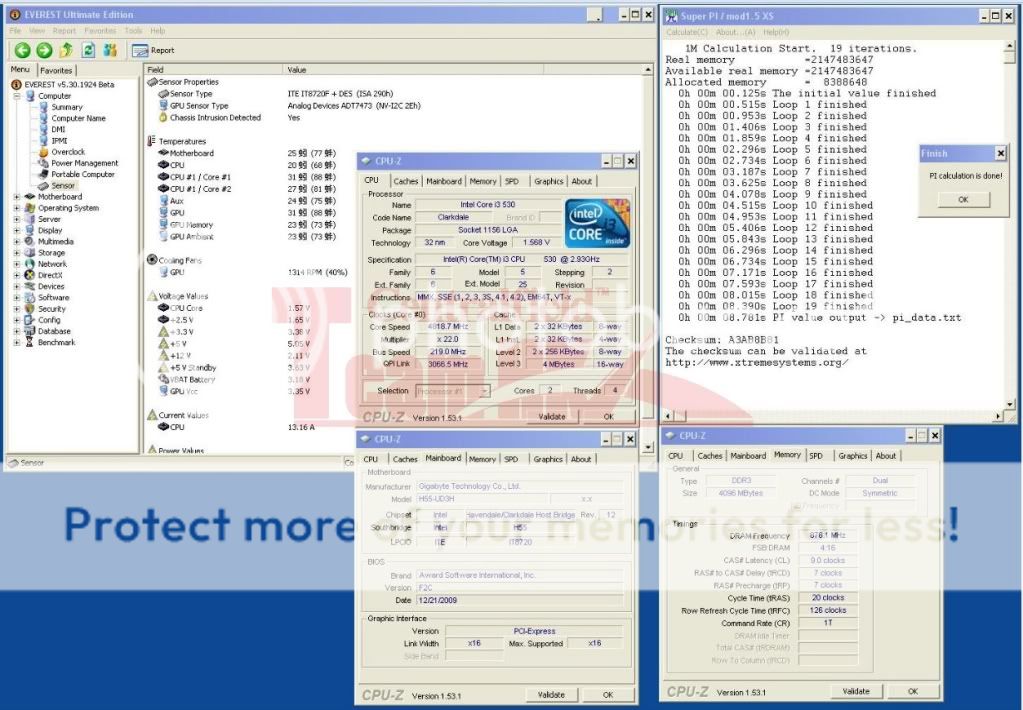The image size is (1023, 710).
Task: Click the Super PI horizontal scrollbar left arrow
Action: point(667,415)
